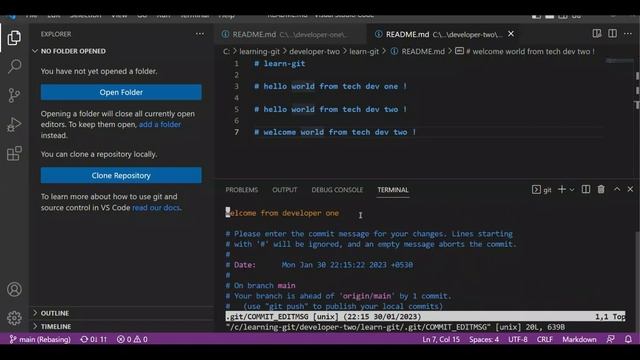This screenshot has width=640, height=360.
Task: Click Ln 7, Col 15 status item
Action: point(441,339)
